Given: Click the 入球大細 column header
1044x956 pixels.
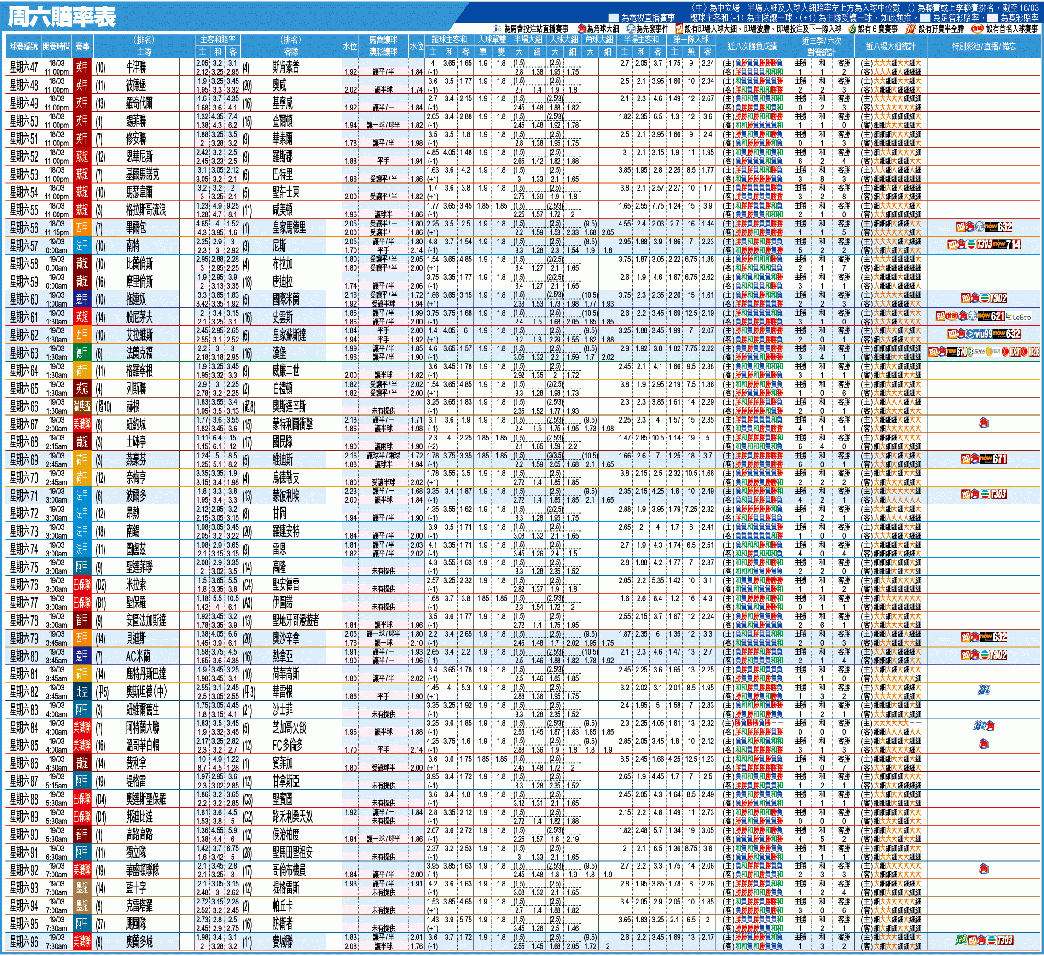Looking at the screenshot, I should click(x=563, y=40).
